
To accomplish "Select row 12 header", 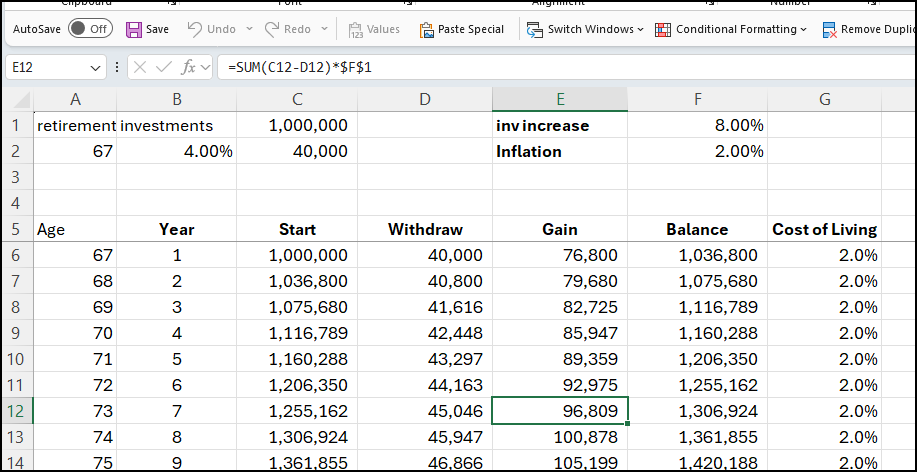I will point(16,411).
